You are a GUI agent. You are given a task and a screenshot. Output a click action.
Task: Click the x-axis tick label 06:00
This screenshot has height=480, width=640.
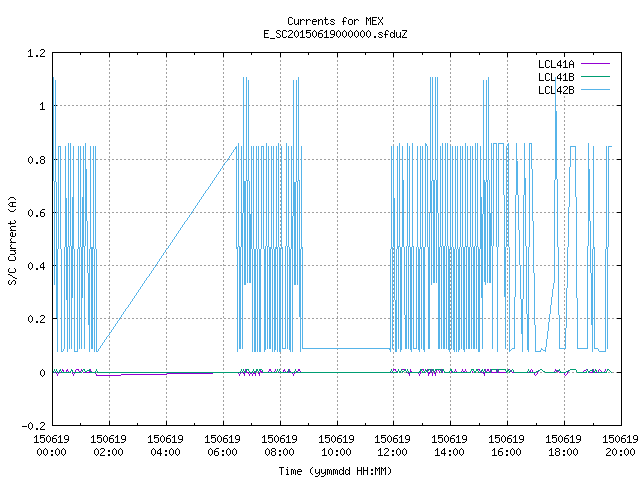pos(222,452)
